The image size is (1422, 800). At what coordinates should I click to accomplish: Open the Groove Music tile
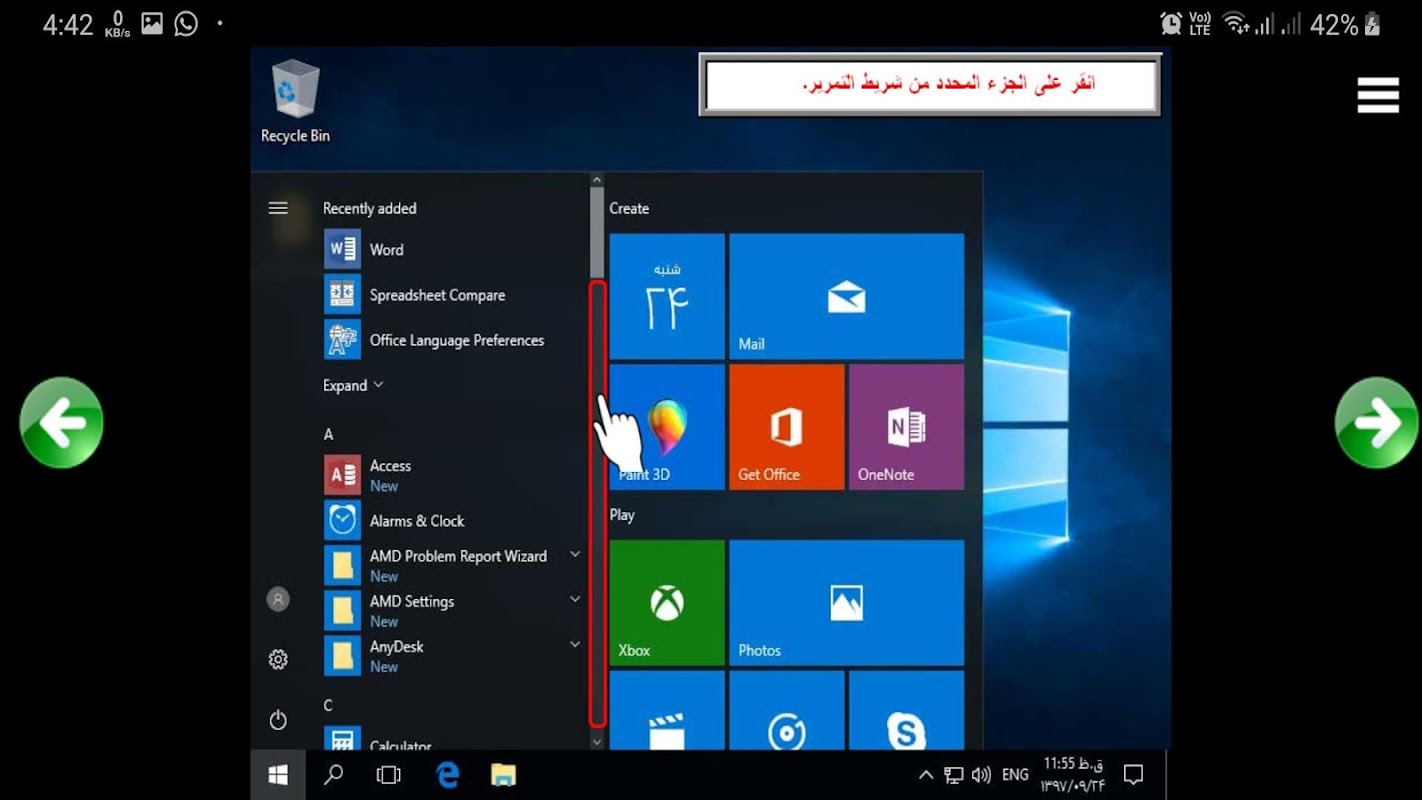point(787,711)
